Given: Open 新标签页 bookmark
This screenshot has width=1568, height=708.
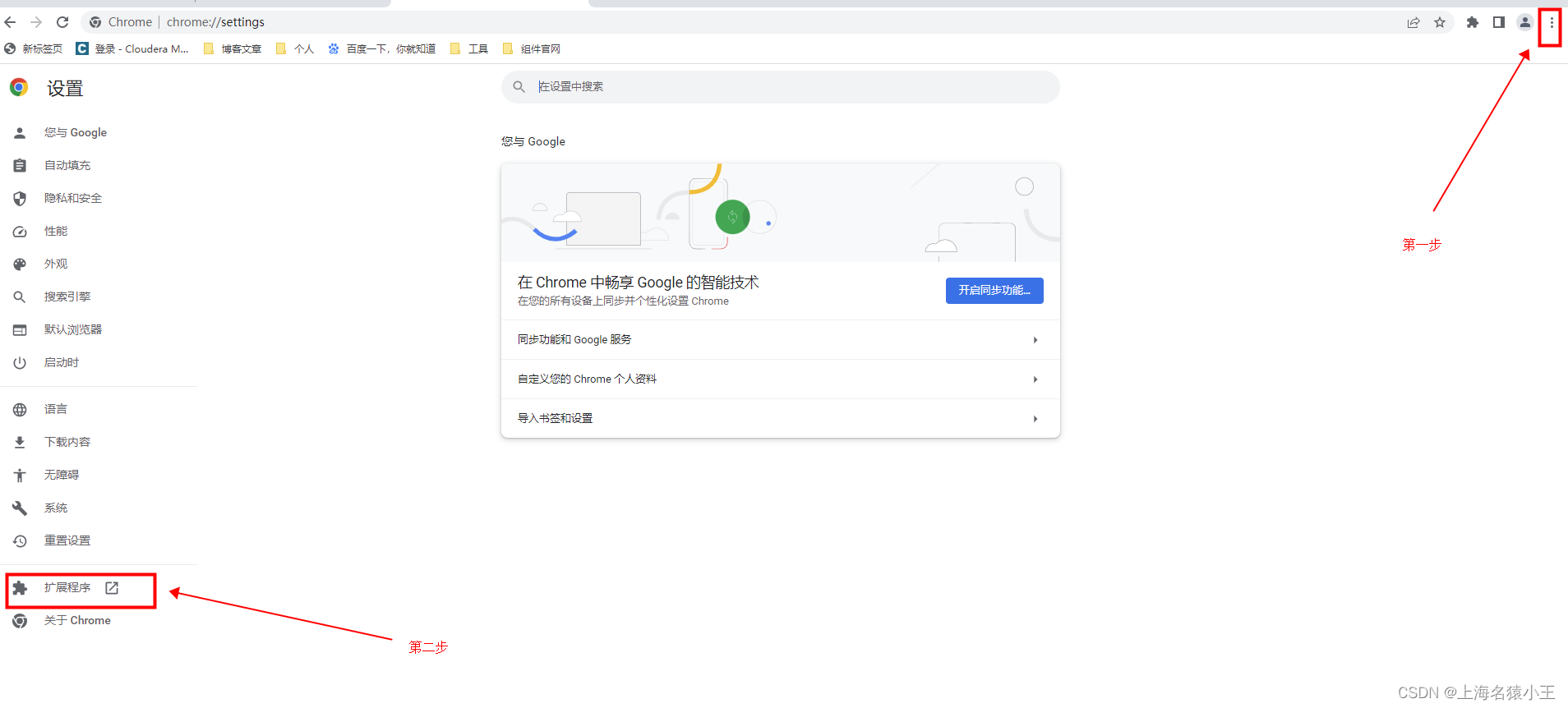Looking at the screenshot, I should tap(34, 48).
